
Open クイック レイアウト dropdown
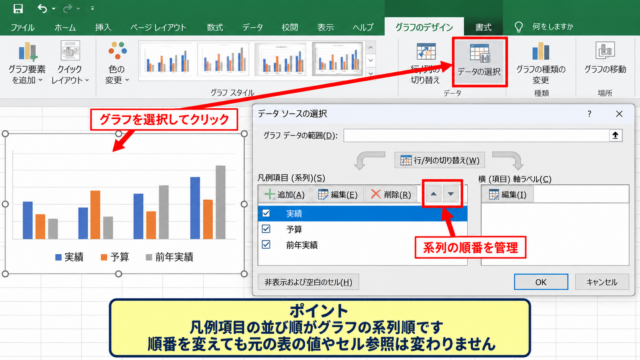click(70, 63)
